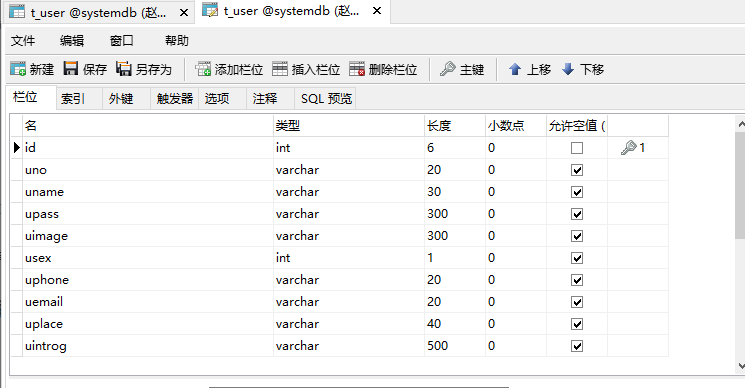Image resolution: width=745 pixels, height=388 pixels.
Task: Select the uphone field name cell
Action: point(148,280)
